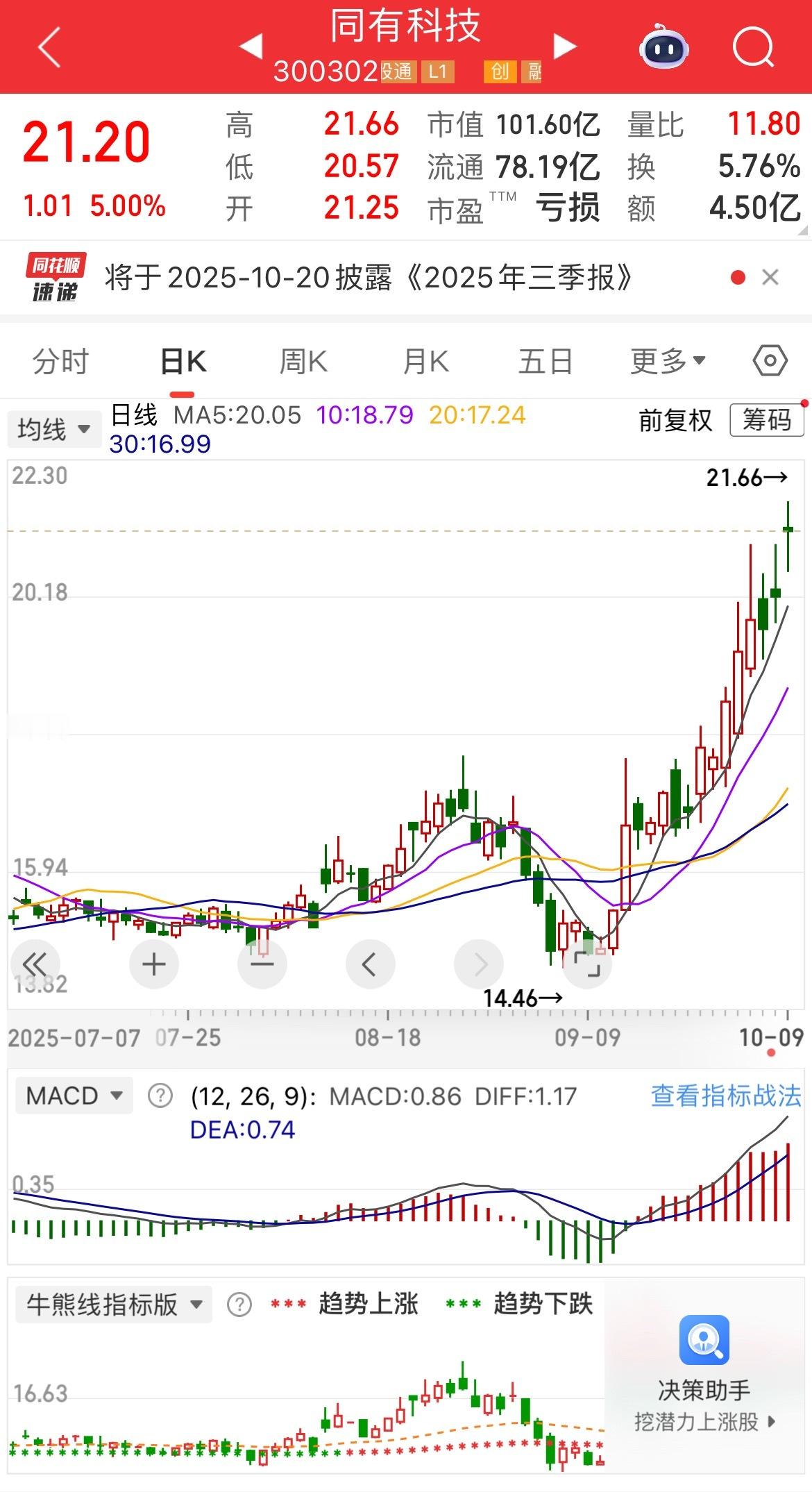Switch to 月K tab

pyautogui.click(x=425, y=361)
